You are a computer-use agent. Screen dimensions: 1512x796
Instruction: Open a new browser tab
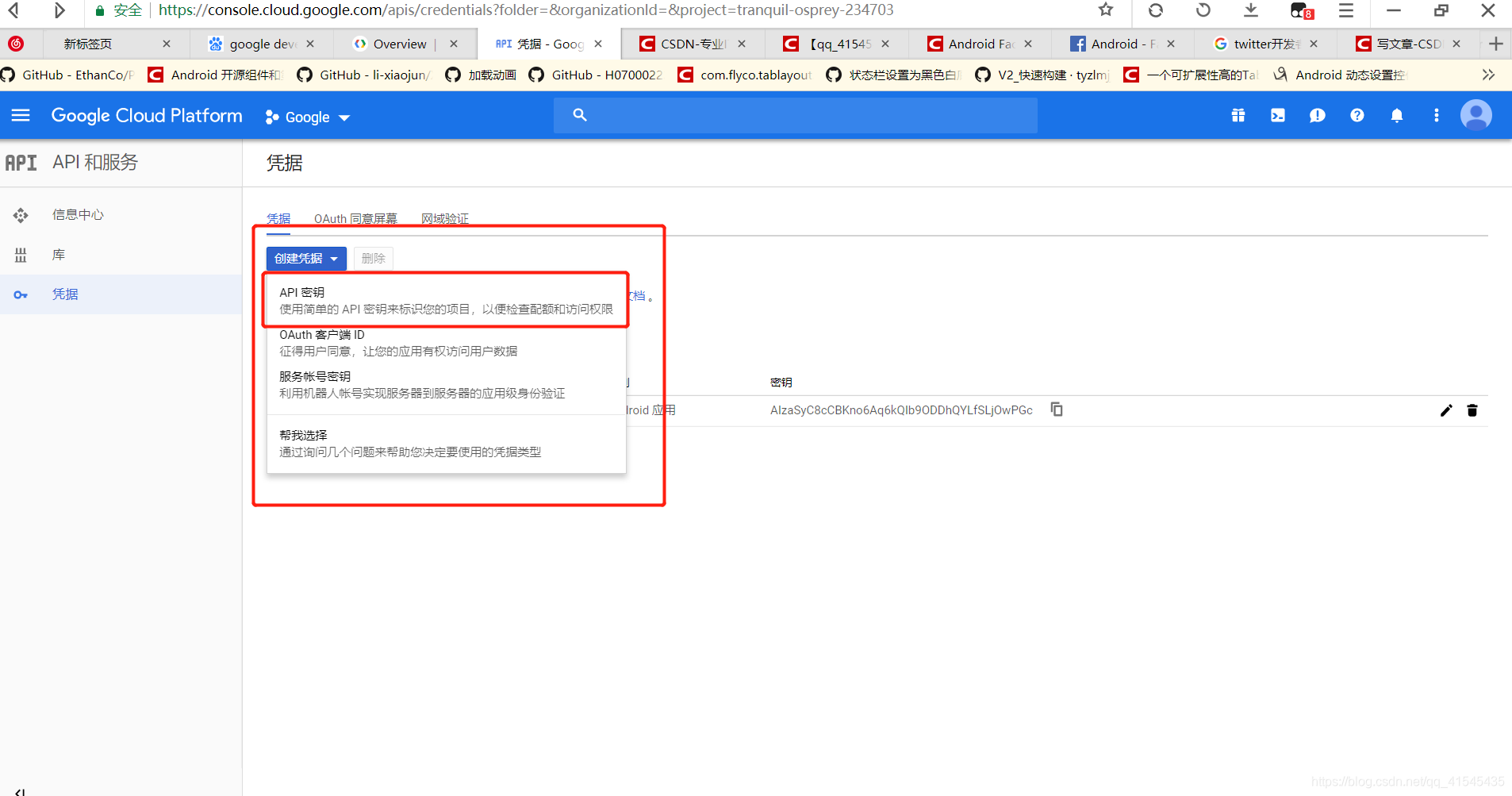tap(1495, 44)
